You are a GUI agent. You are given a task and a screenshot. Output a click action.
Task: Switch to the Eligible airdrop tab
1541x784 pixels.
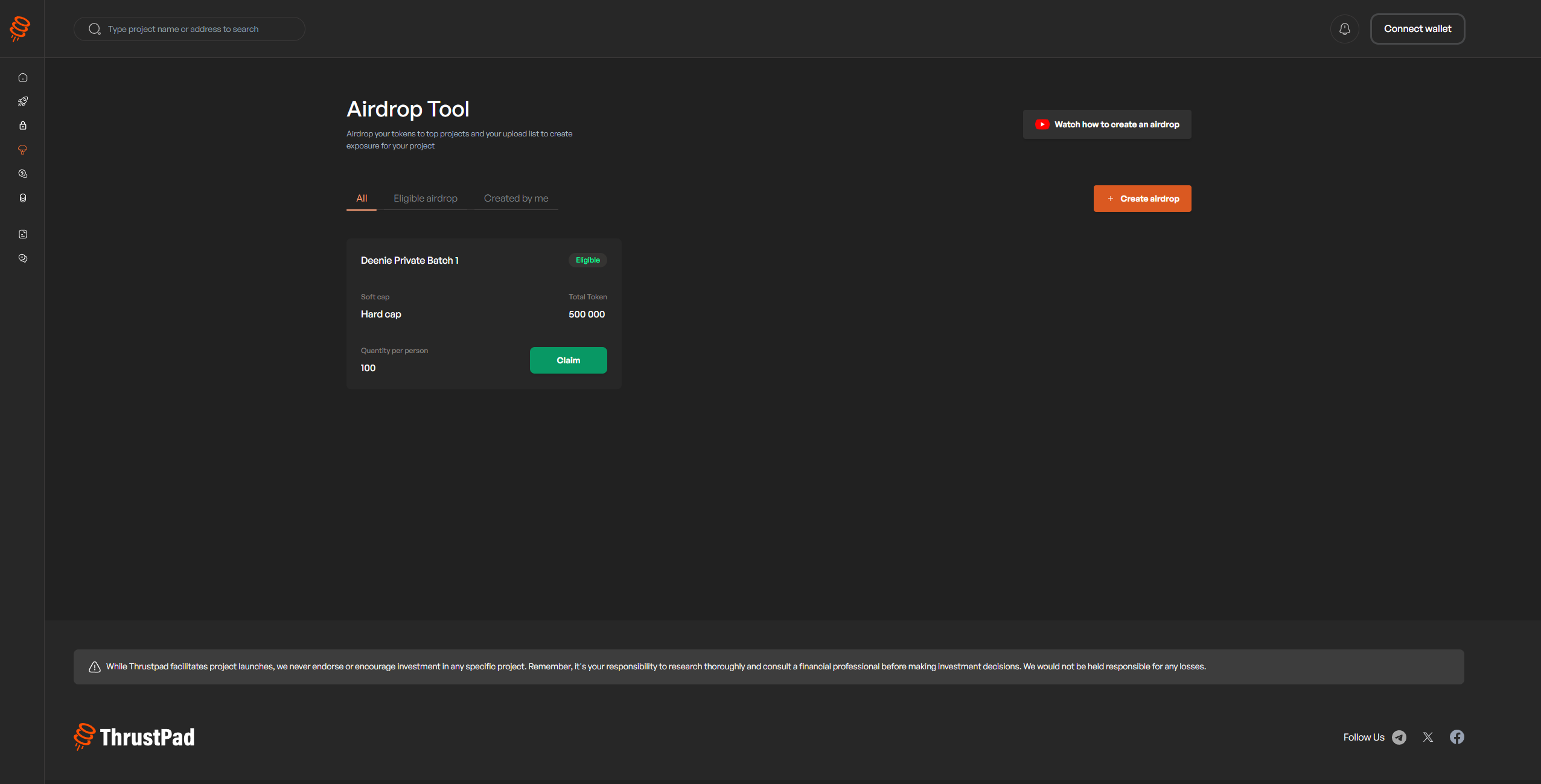click(425, 199)
